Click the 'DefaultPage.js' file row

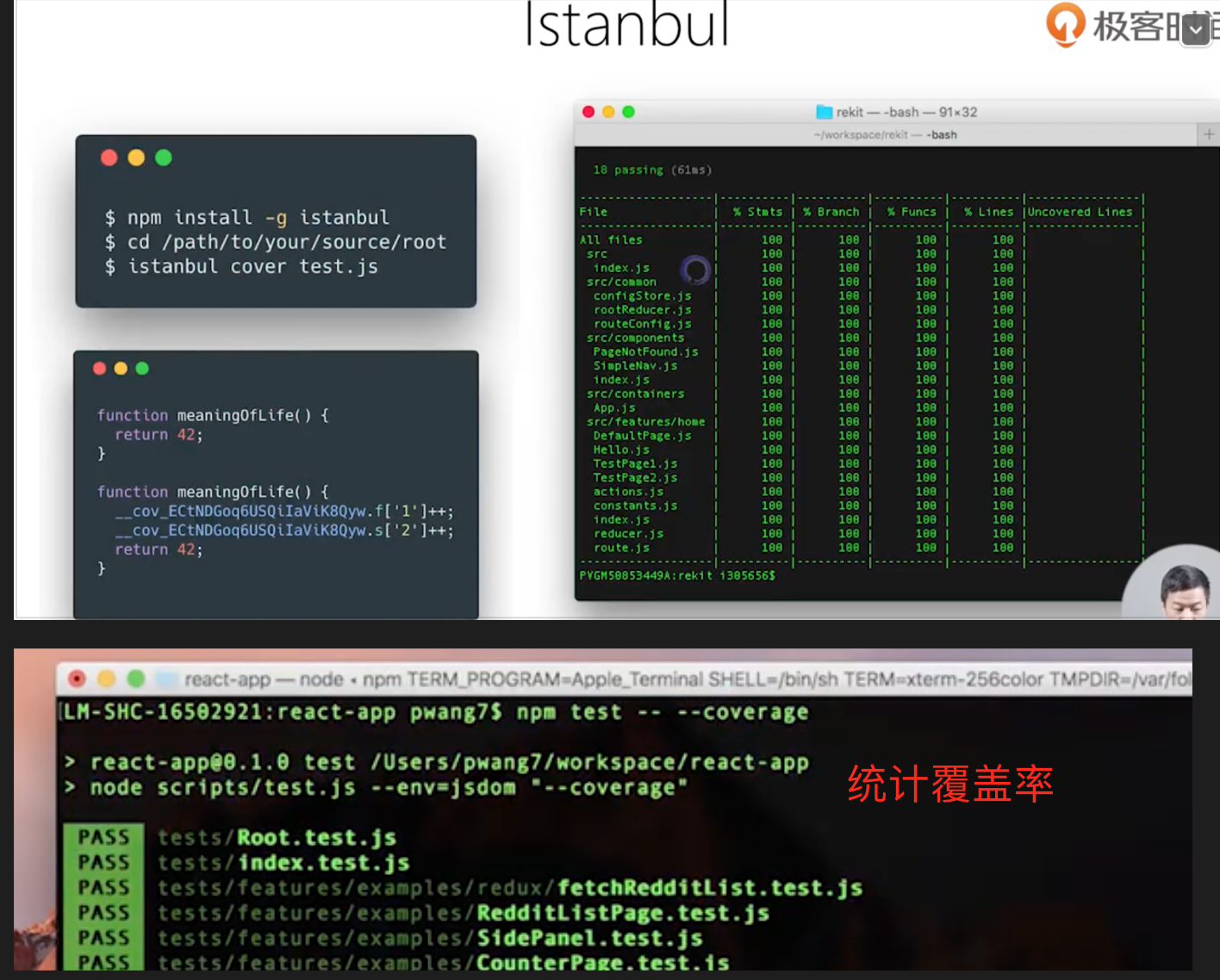pos(643,436)
